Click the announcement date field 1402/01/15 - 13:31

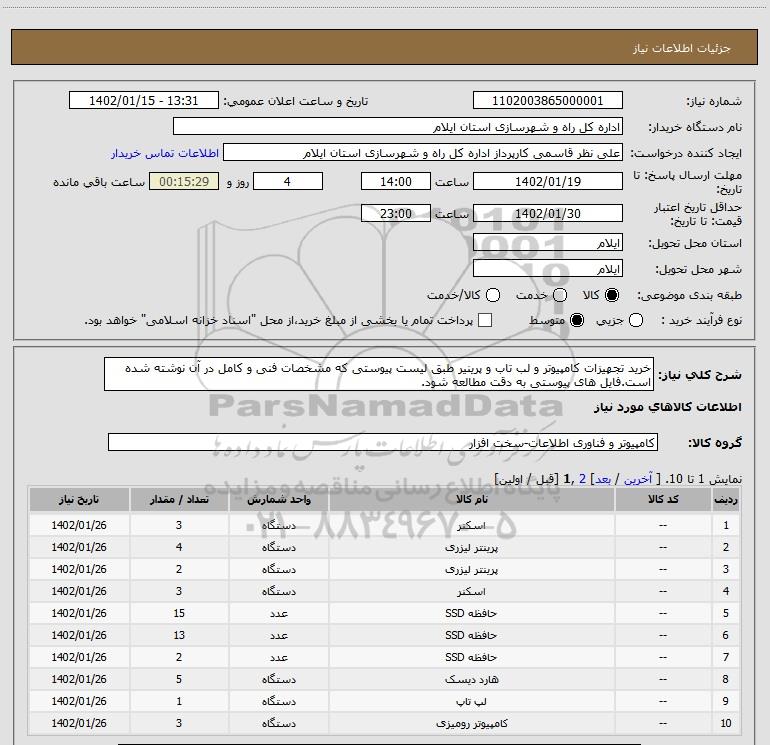click(143, 101)
